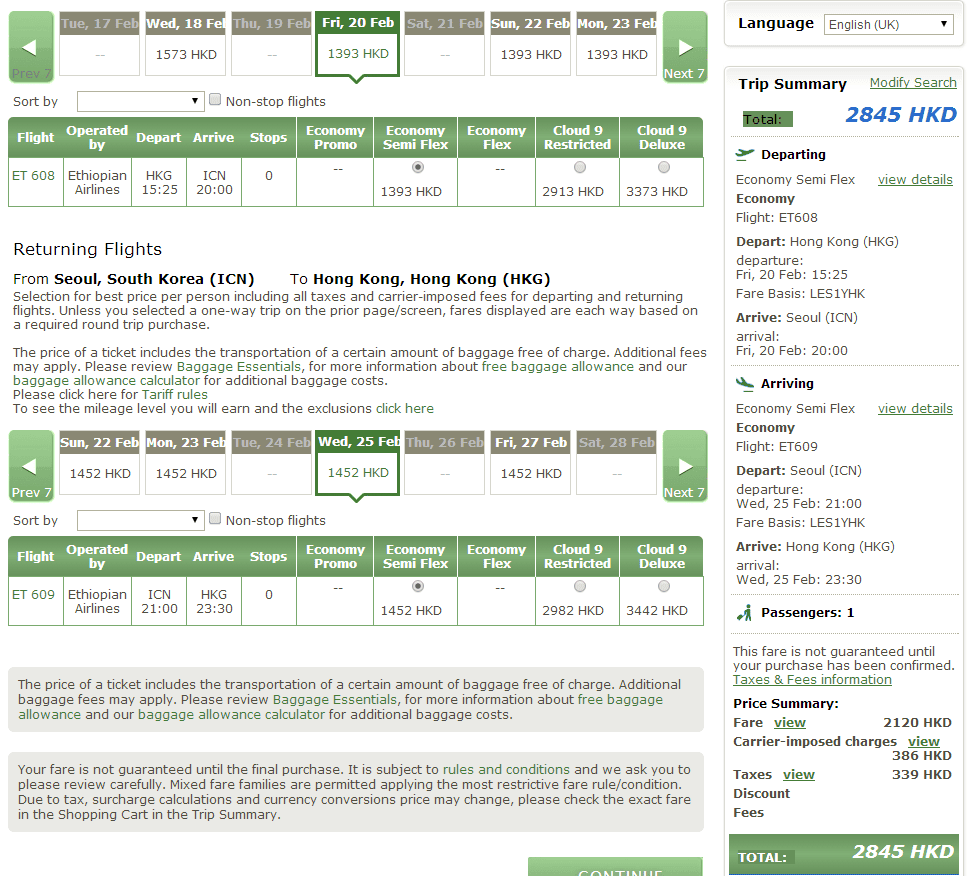This screenshot has width=968, height=876.
Task: Click Next 7 arrow for returning dates
Action: click(685, 466)
